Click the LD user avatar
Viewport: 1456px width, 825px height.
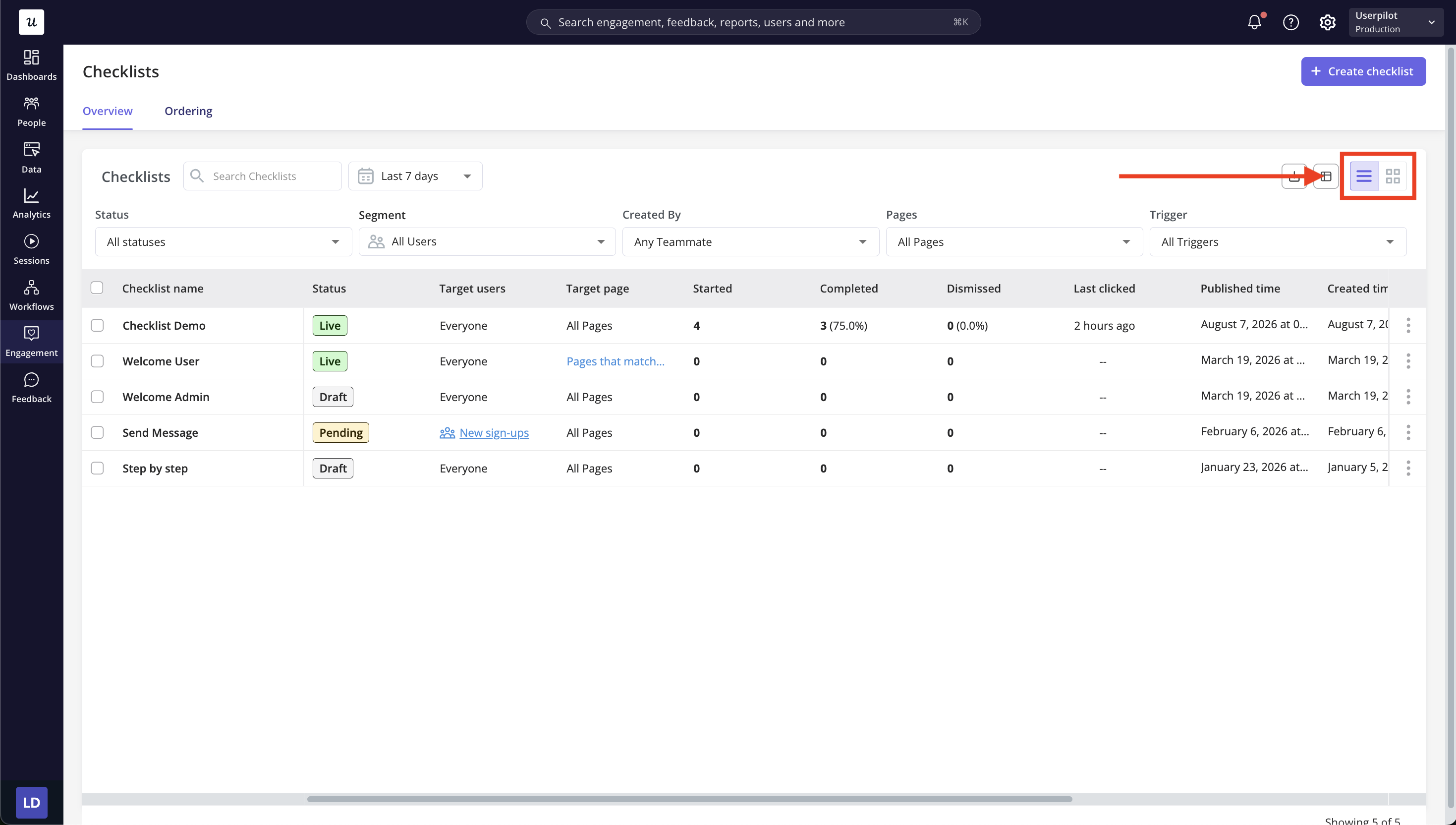tap(31, 802)
